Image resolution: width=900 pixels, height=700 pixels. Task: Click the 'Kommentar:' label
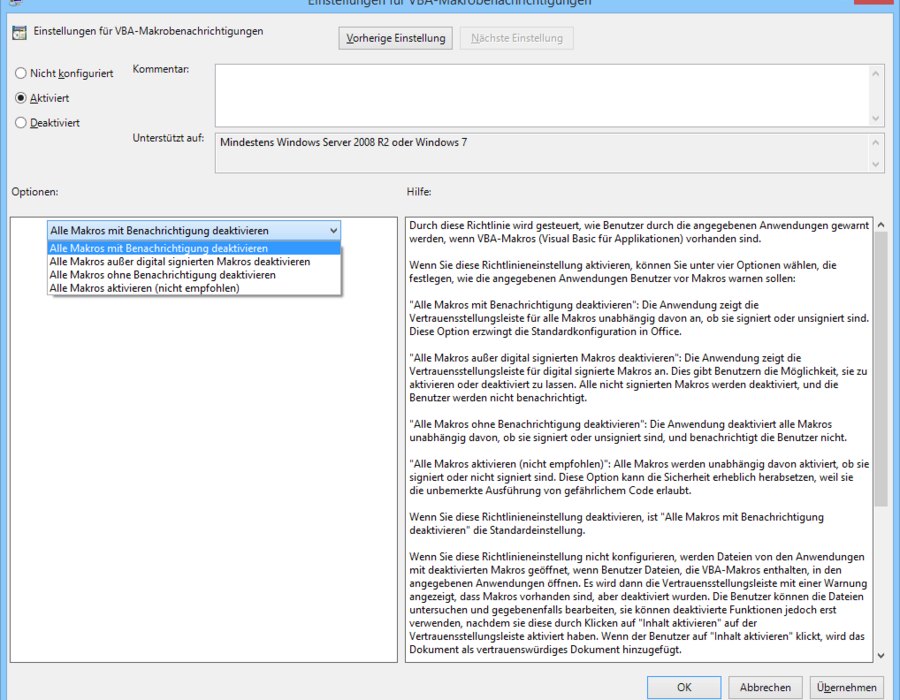(x=161, y=69)
